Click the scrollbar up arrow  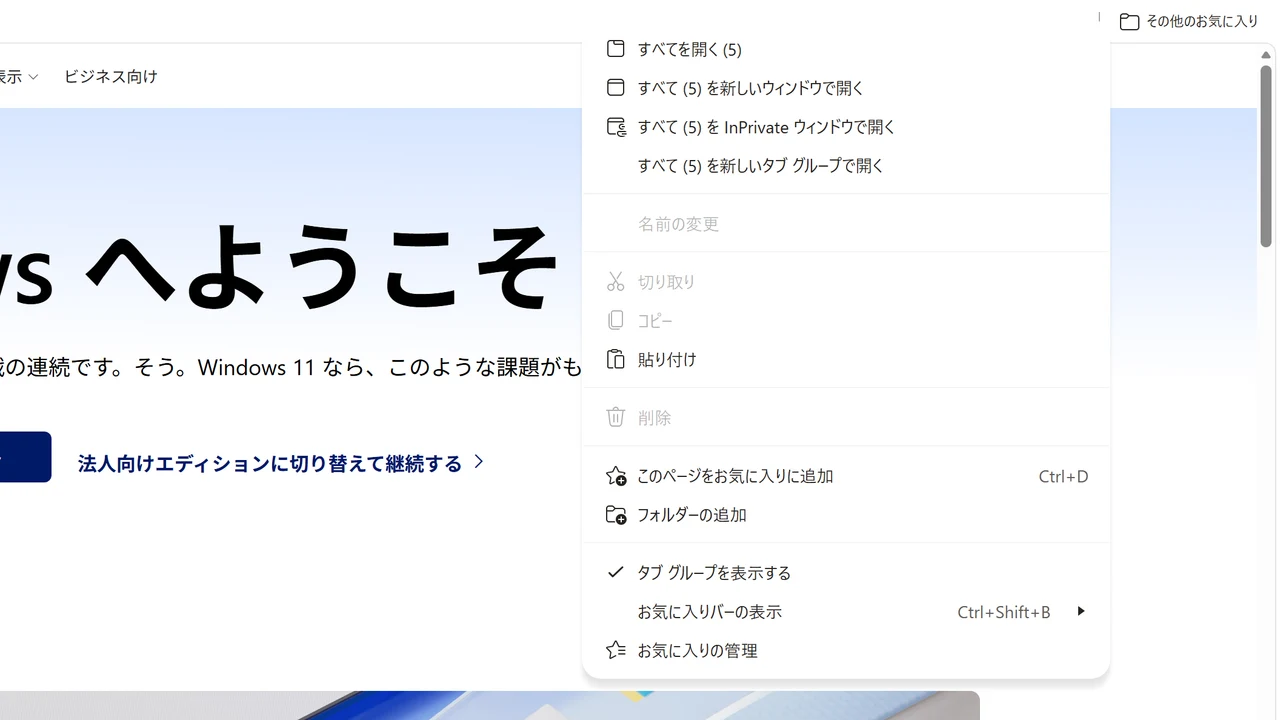(1266, 55)
